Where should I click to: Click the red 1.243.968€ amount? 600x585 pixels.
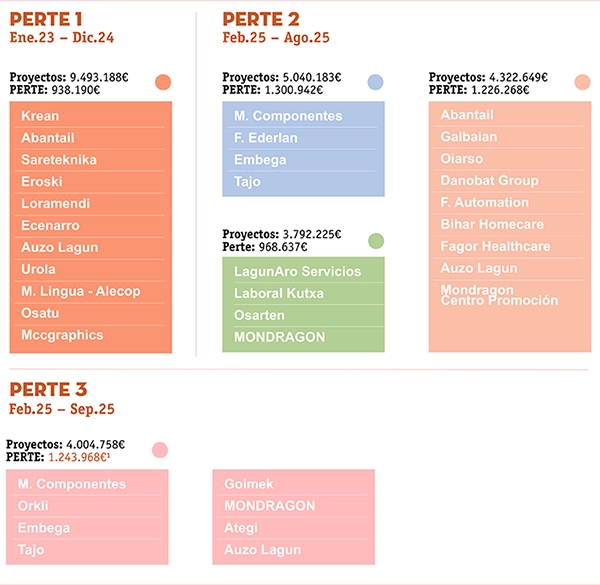click(x=79, y=457)
